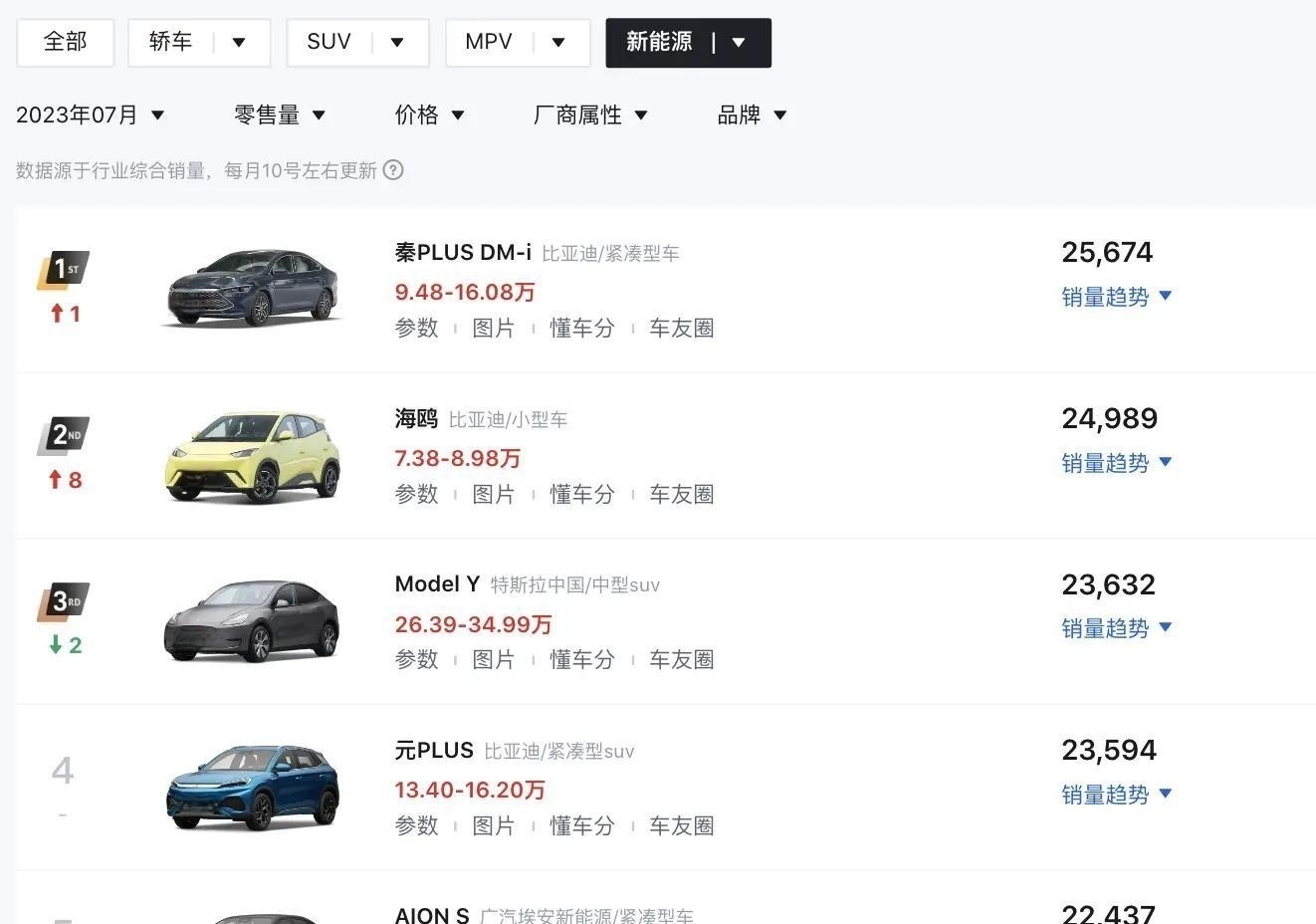Open the 秦PLUS DM-i car thumbnail
This screenshot has height=924, width=1316.
click(252, 288)
